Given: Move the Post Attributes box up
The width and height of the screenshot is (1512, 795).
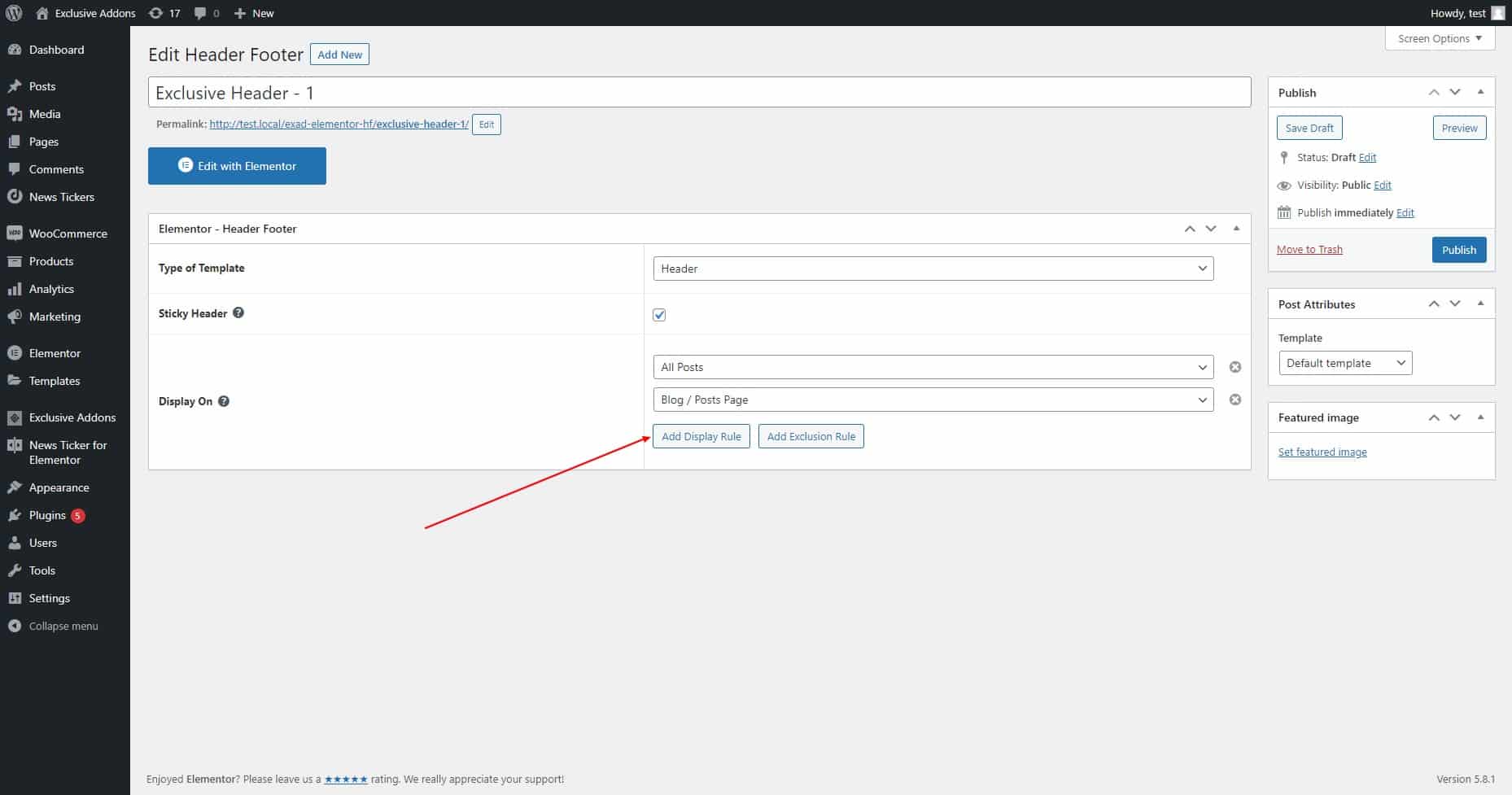Looking at the screenshot, I should tap(1434, 304).
